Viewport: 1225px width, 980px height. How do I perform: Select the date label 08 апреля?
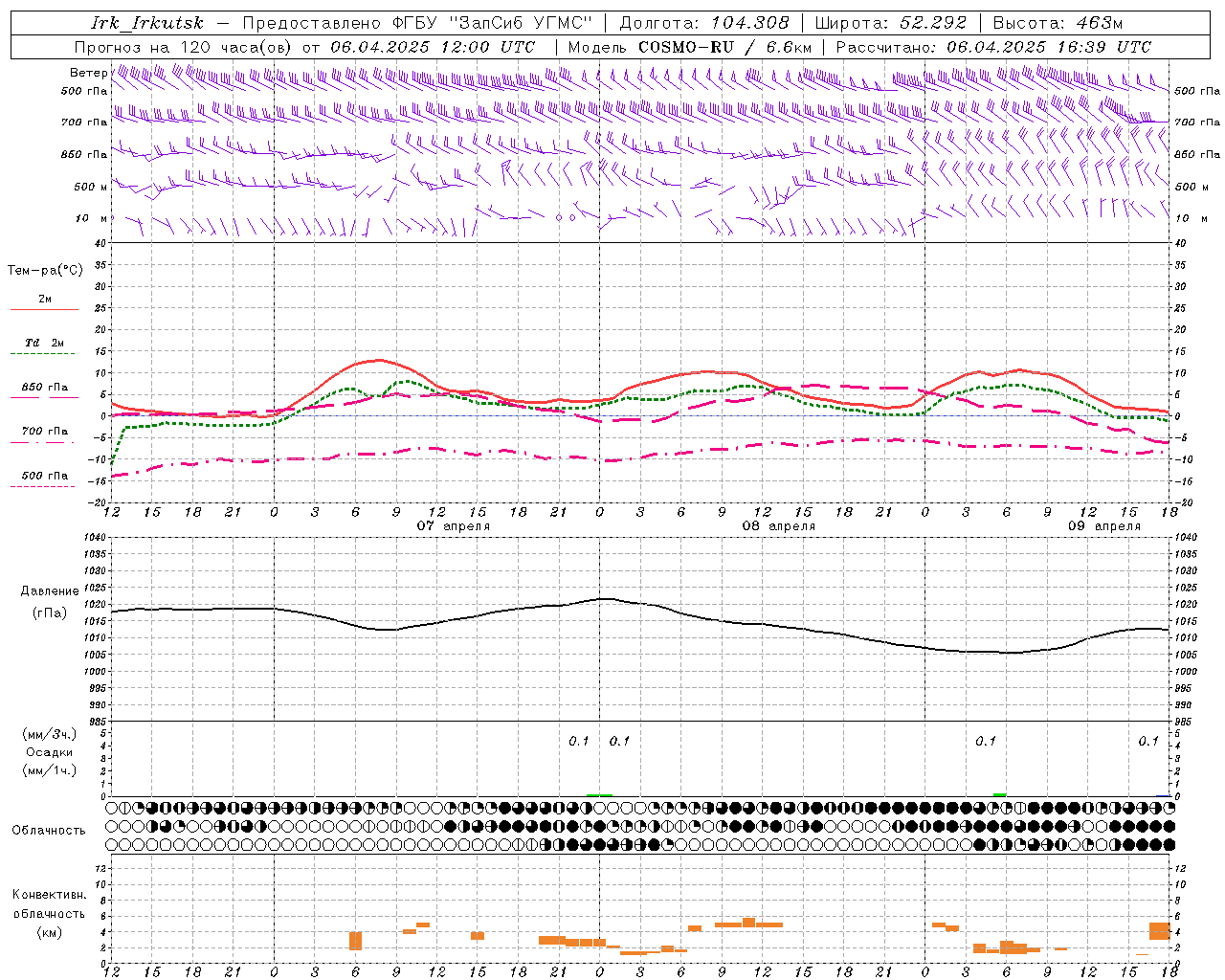coord(779,526)
